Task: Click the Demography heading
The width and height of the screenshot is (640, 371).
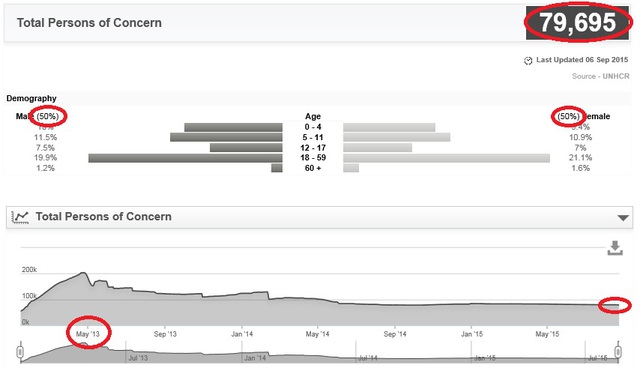Action: click(x=31, y=98)
